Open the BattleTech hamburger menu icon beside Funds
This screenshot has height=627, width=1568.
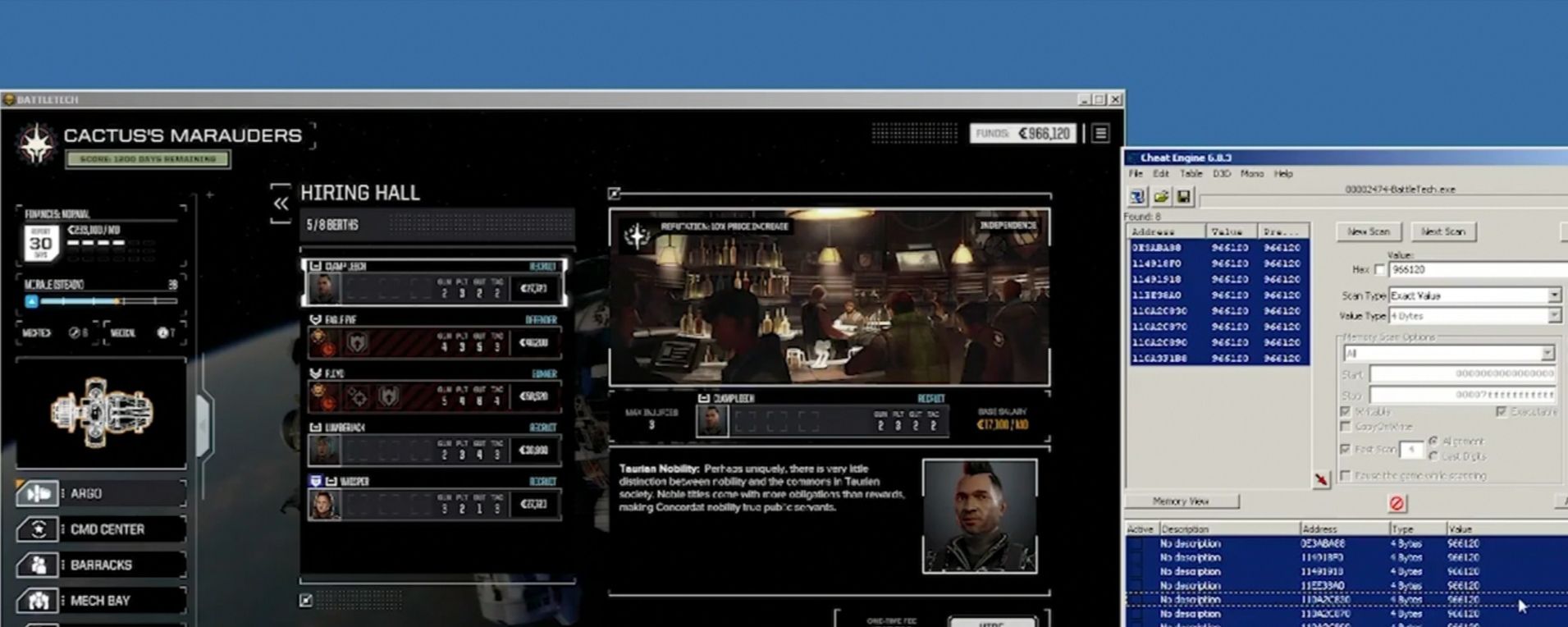(x=1101, y=133)
